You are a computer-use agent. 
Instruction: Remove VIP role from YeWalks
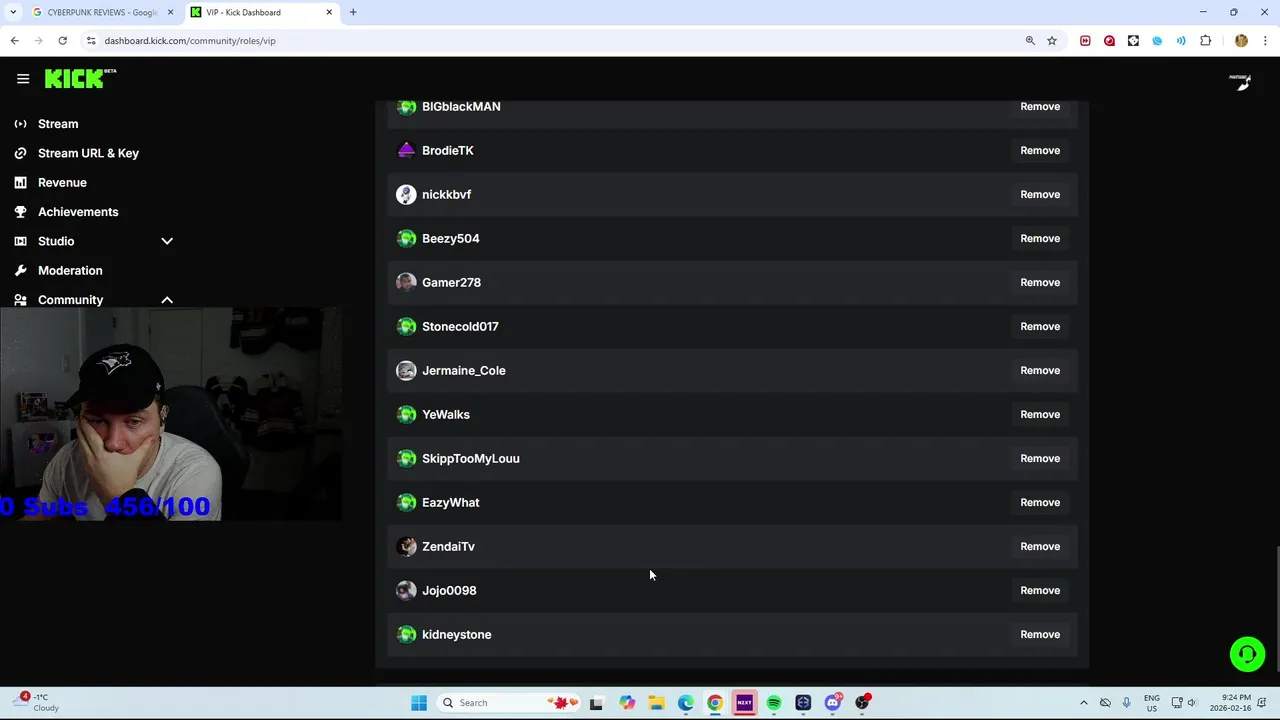(1040, 415)
